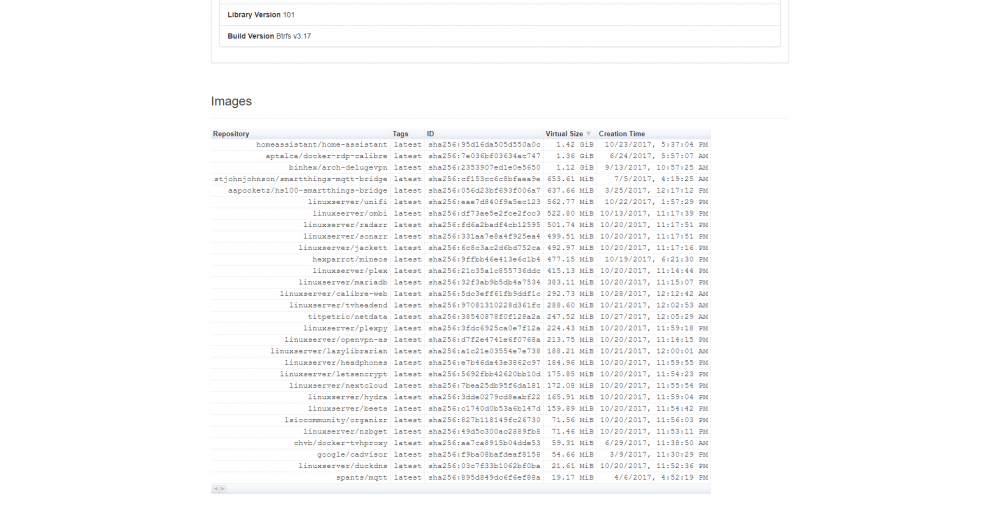Sort by the ID column header
This screenshot has width=1000, height=515.
430,134
